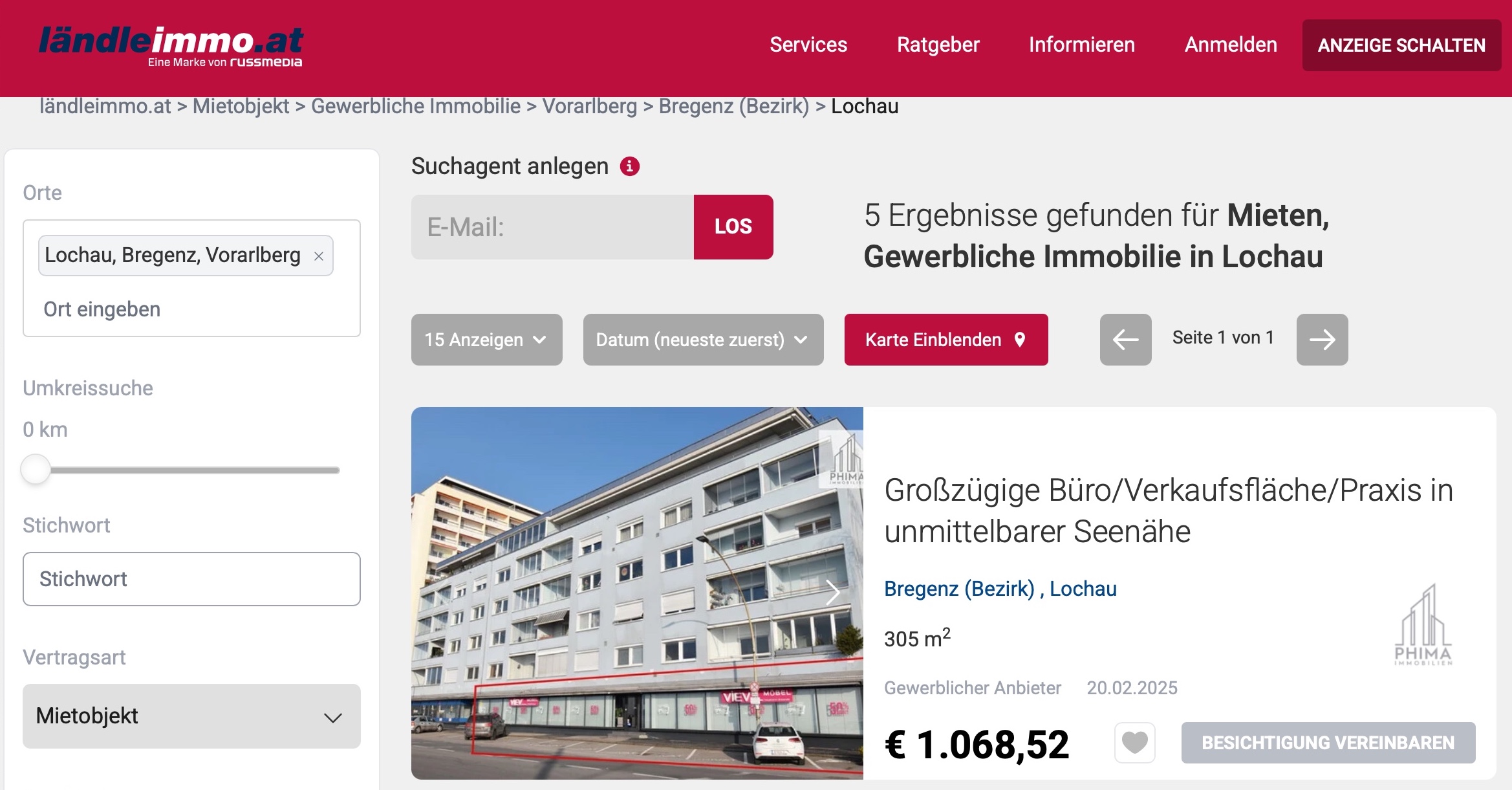The width and height of the screenshot is (1512, 790).
Task: Go to next results page arrow
Action: (1322, 339)
